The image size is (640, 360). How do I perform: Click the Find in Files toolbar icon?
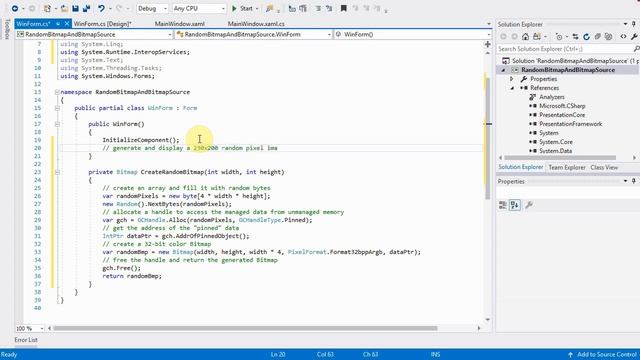click(x=269, y=8)
